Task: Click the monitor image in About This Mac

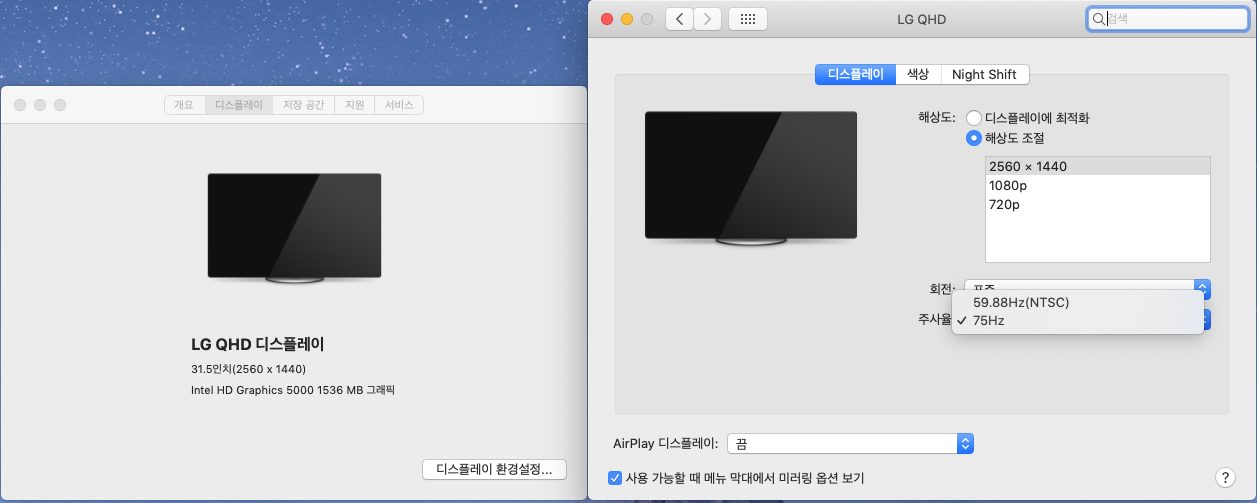Action: tap(294, 228)
